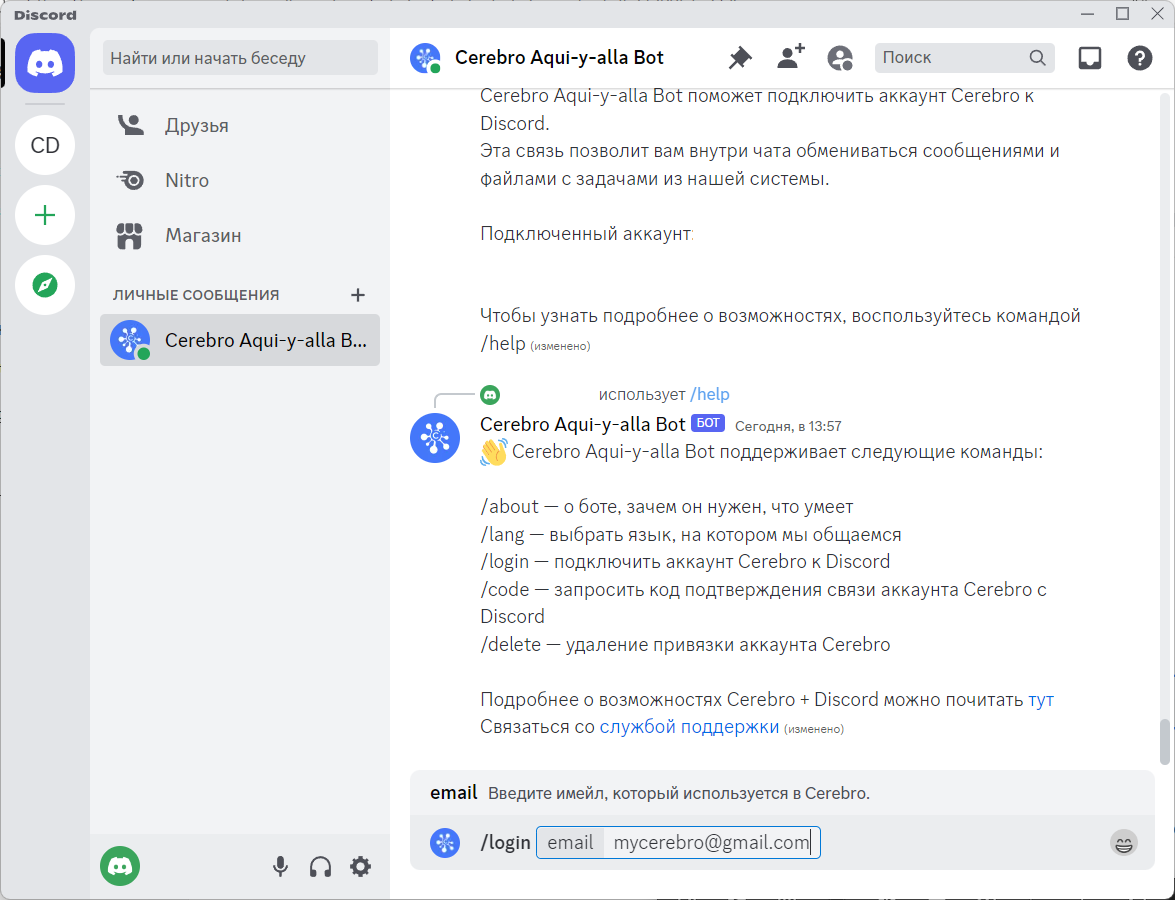1175x900 pixels.
Task: Open Friends page
Action: (x=240, y=125)
